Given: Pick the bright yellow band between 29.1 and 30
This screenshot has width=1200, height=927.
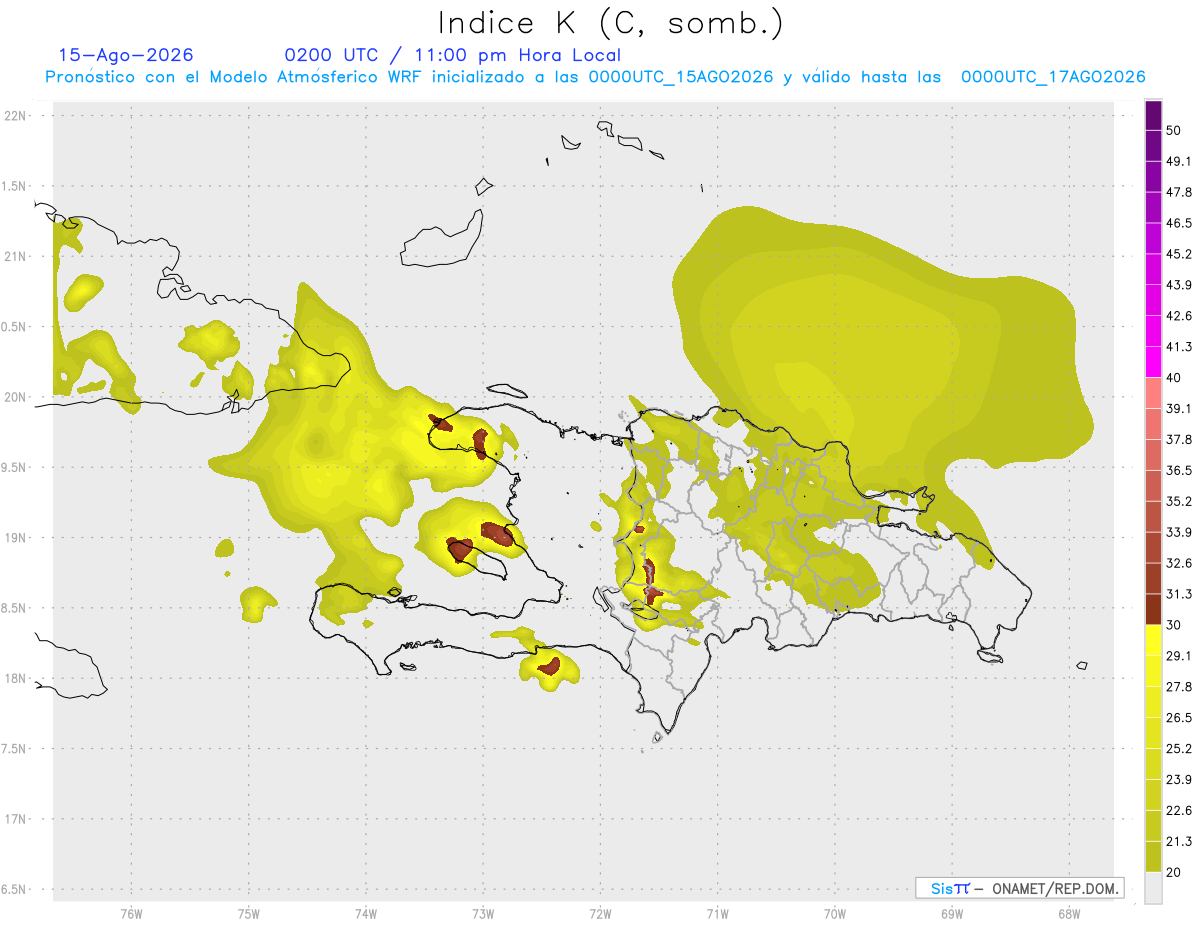Looking at the screenshot, I should pos(1153,639).
